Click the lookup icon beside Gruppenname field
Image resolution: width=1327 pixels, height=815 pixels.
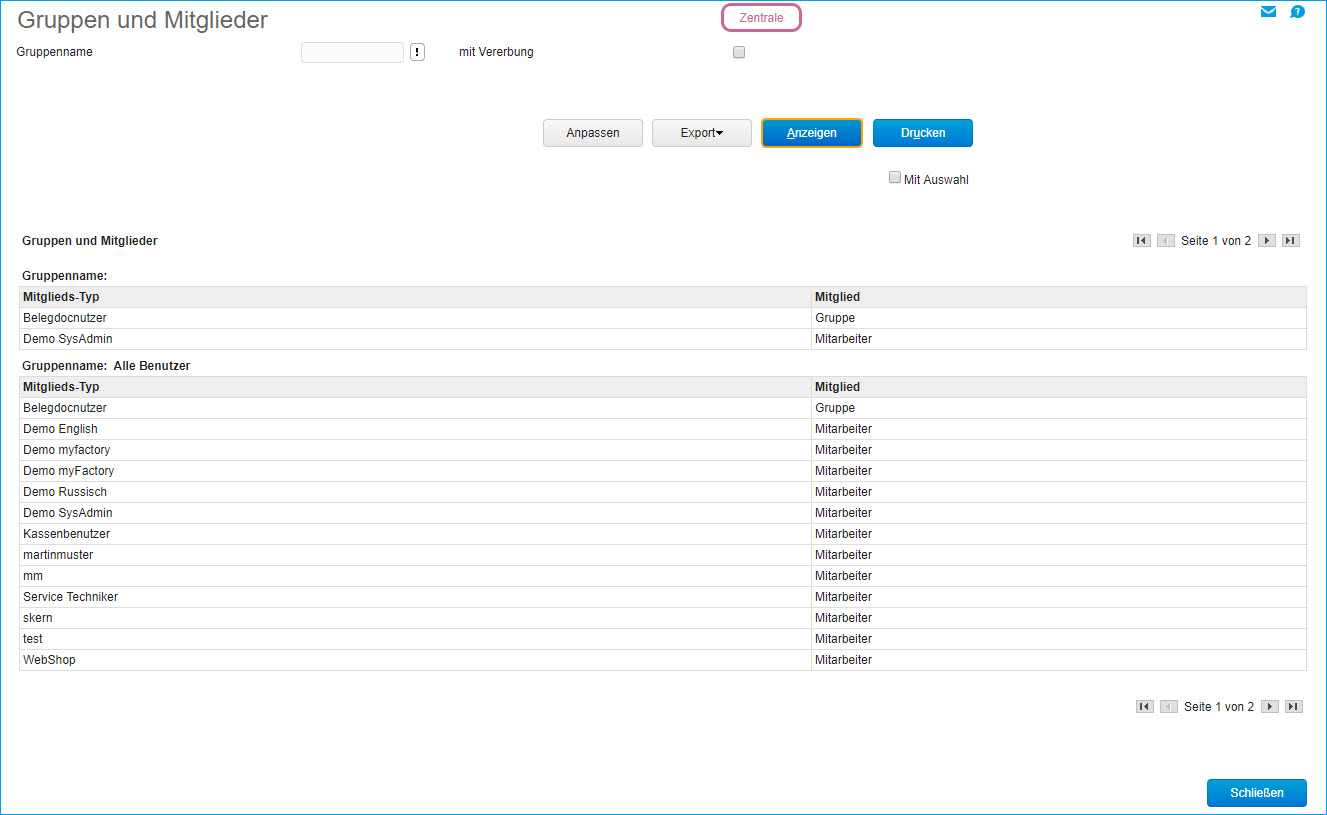[x=417, y=53]
